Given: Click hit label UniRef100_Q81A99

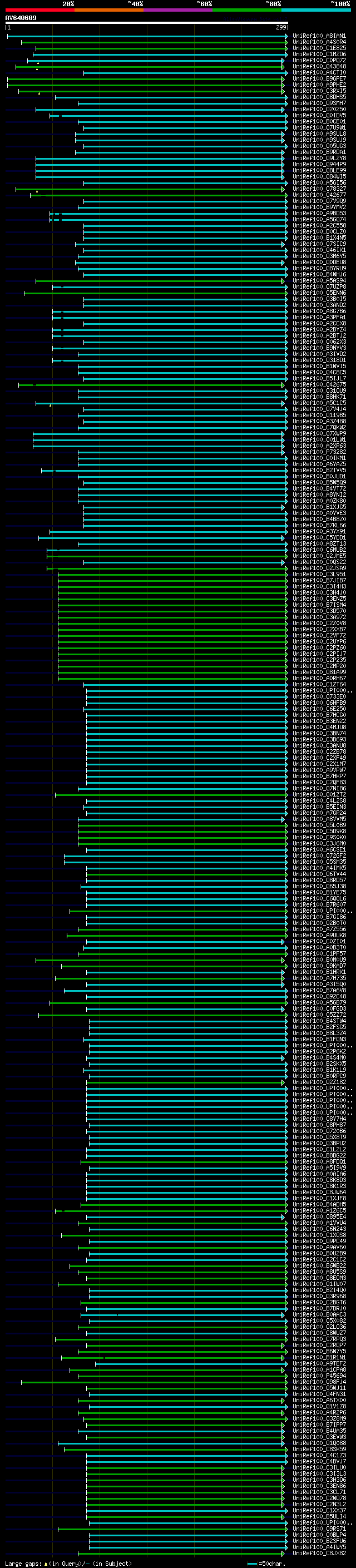Looking at the screenshot, I should pyautogui.click(x=319, y=672).
